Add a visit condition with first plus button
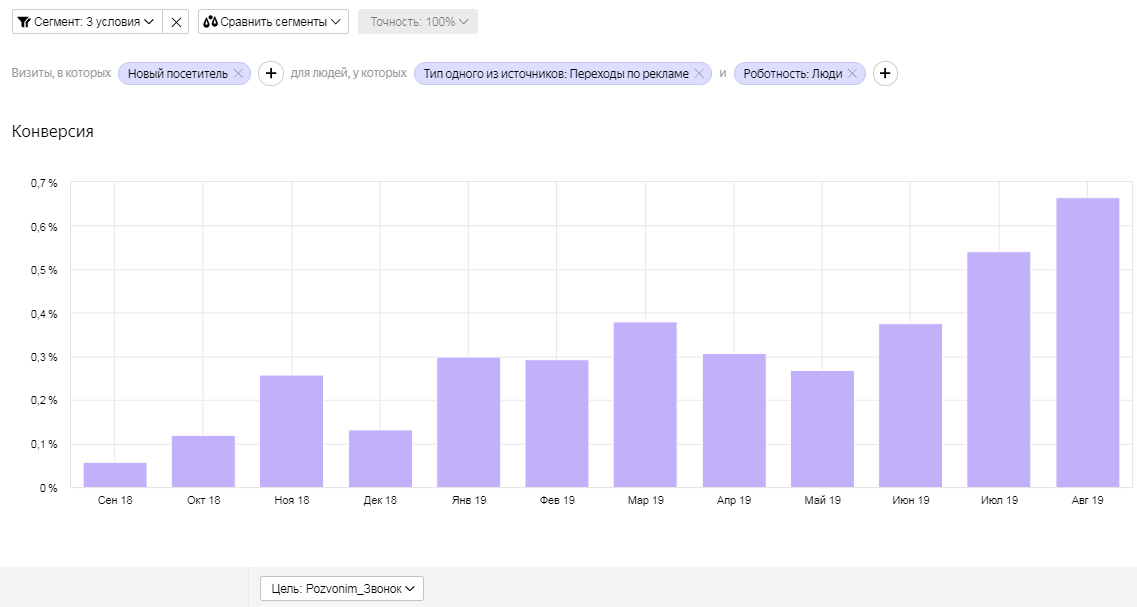The height and width of the screenshot is (607, 1137). click(271, 74)
